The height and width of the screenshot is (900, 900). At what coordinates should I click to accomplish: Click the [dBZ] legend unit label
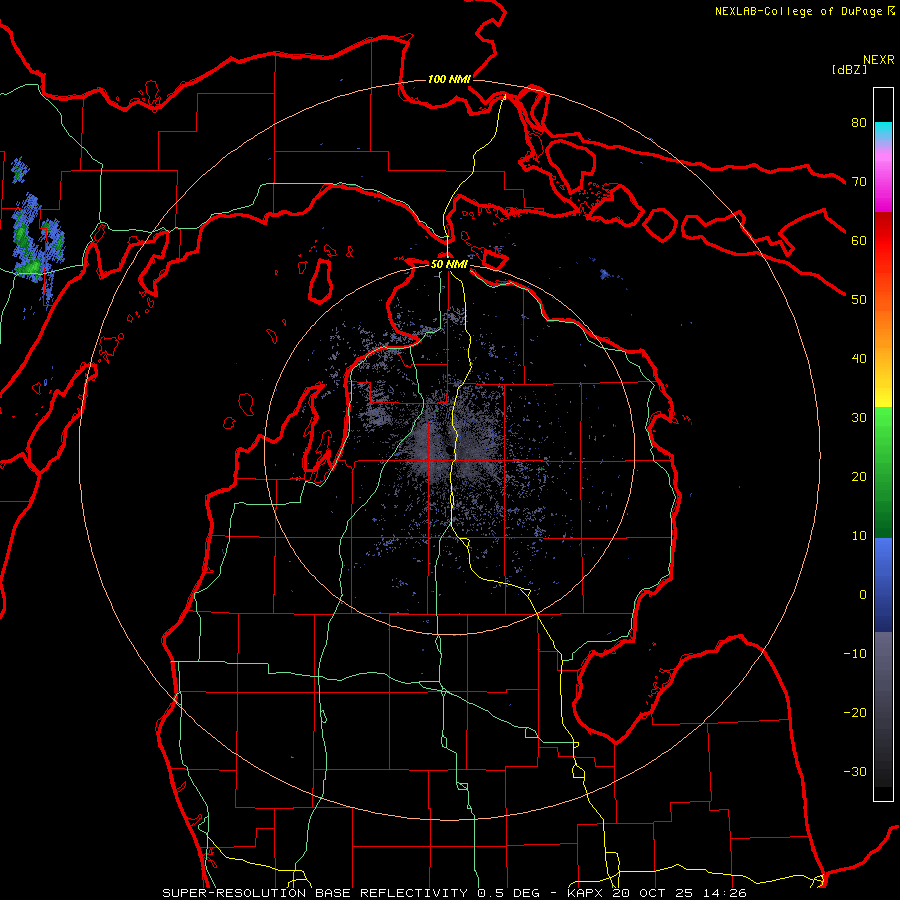(x=849, y=69)
